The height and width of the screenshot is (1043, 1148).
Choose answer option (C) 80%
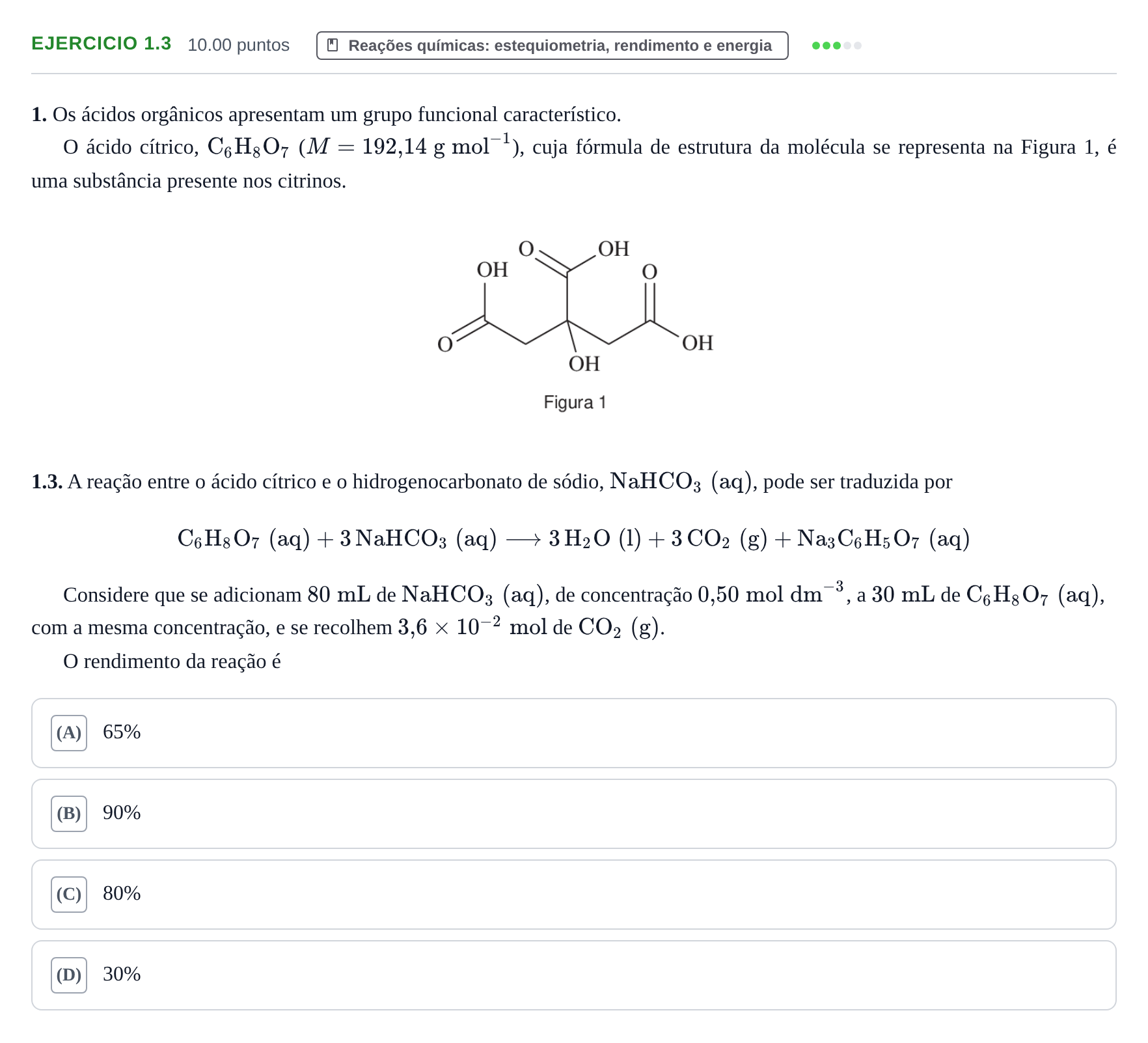point(573,895)
